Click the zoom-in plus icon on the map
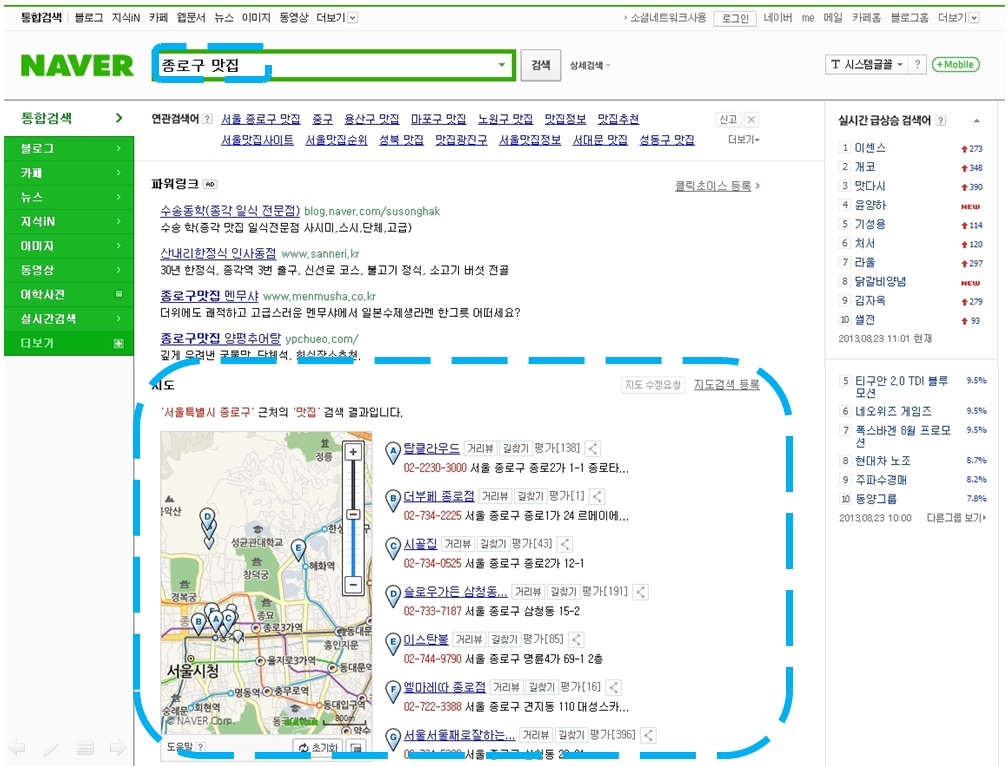This screenshot has height=766, width=1008. pyautogui.click(x=353, y=452)
